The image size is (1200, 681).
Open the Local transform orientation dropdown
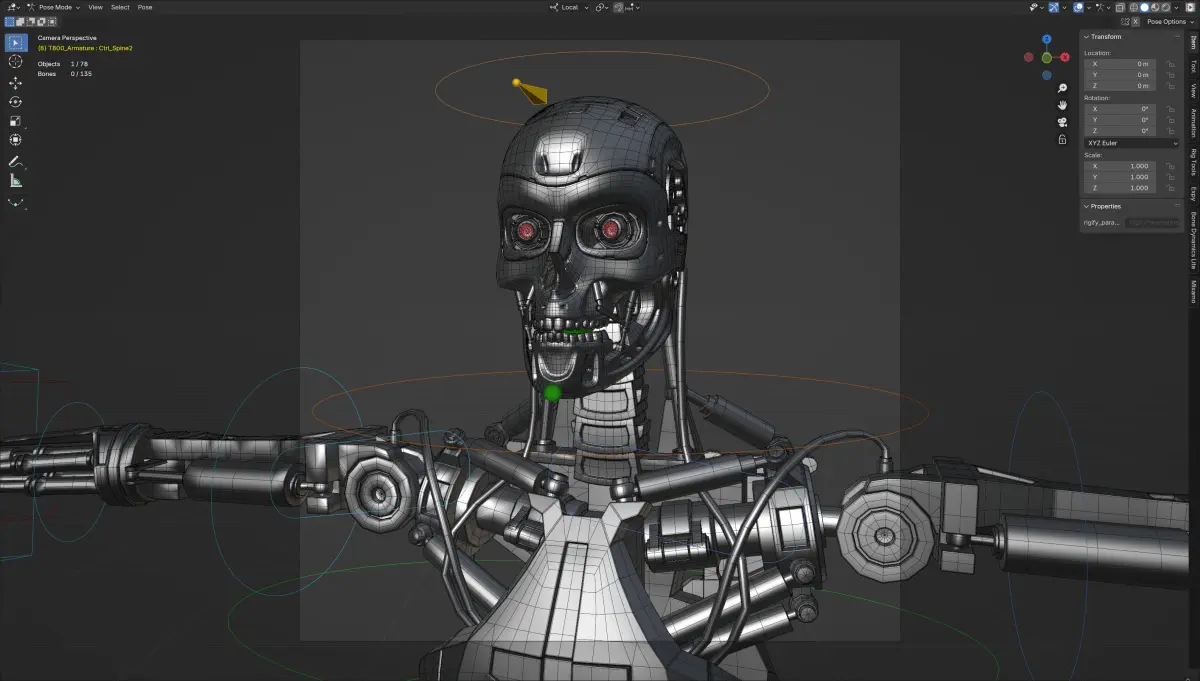(x=570, y=8)
